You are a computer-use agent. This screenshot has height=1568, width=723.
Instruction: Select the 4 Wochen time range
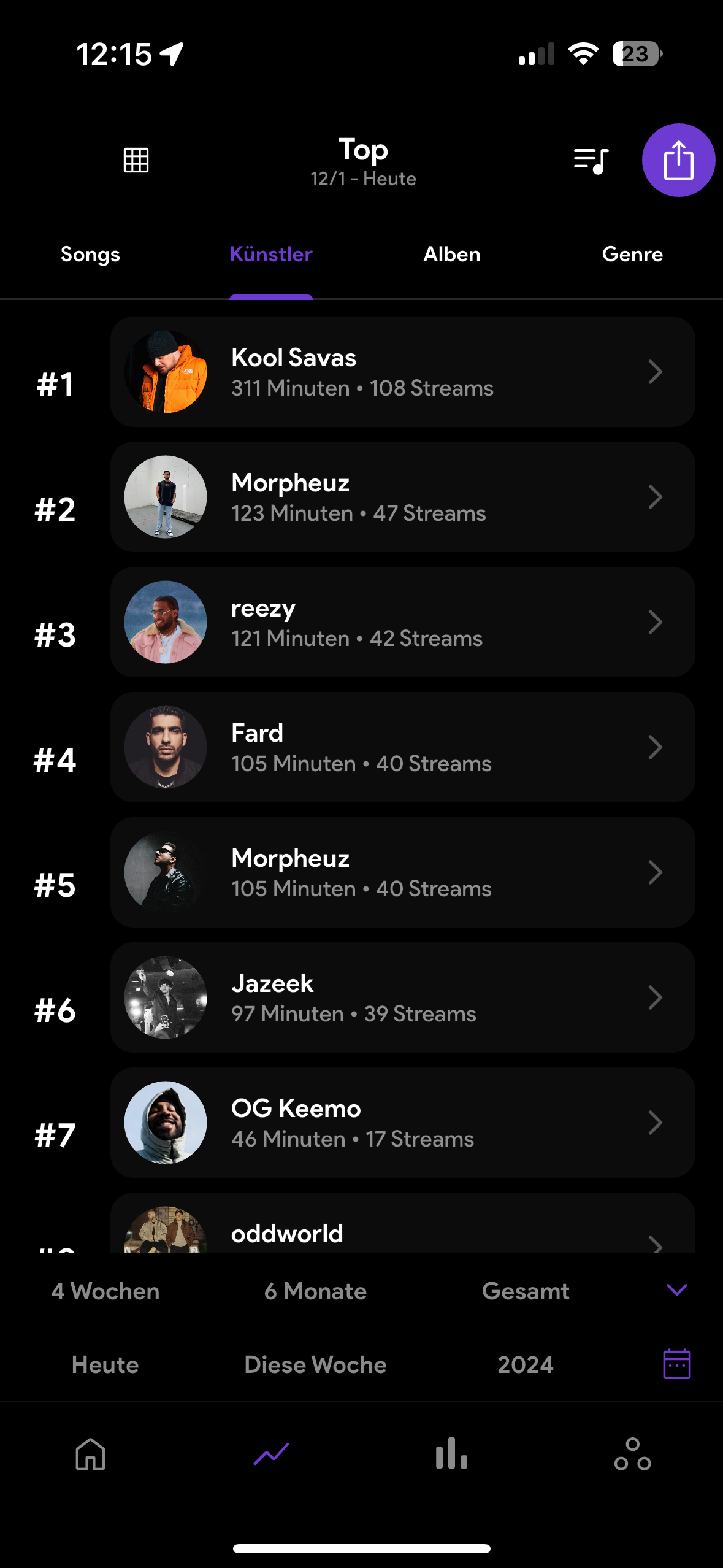tap(105, 1291)
